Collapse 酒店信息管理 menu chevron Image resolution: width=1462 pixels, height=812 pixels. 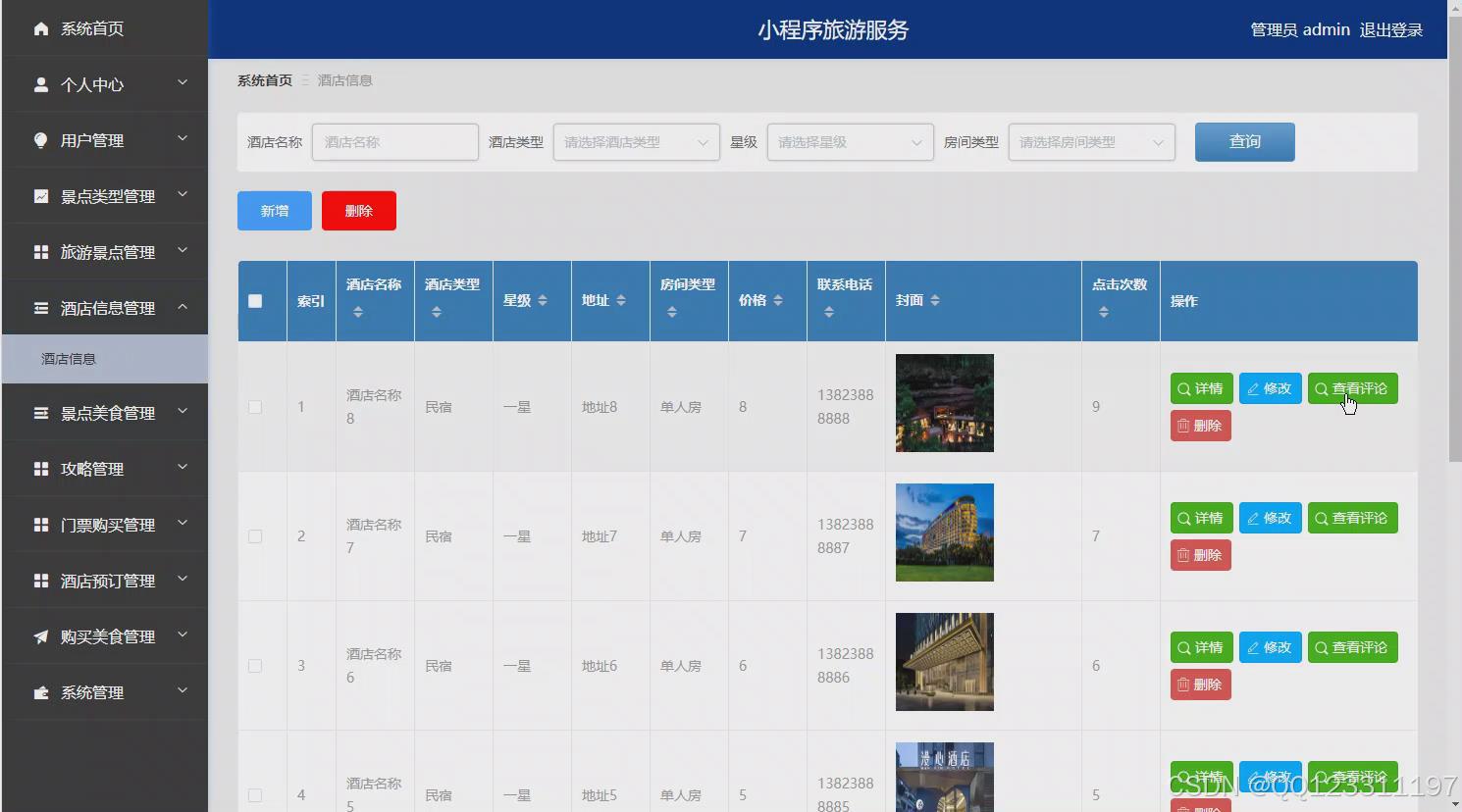pyautogui.click(x=183, y=307)
